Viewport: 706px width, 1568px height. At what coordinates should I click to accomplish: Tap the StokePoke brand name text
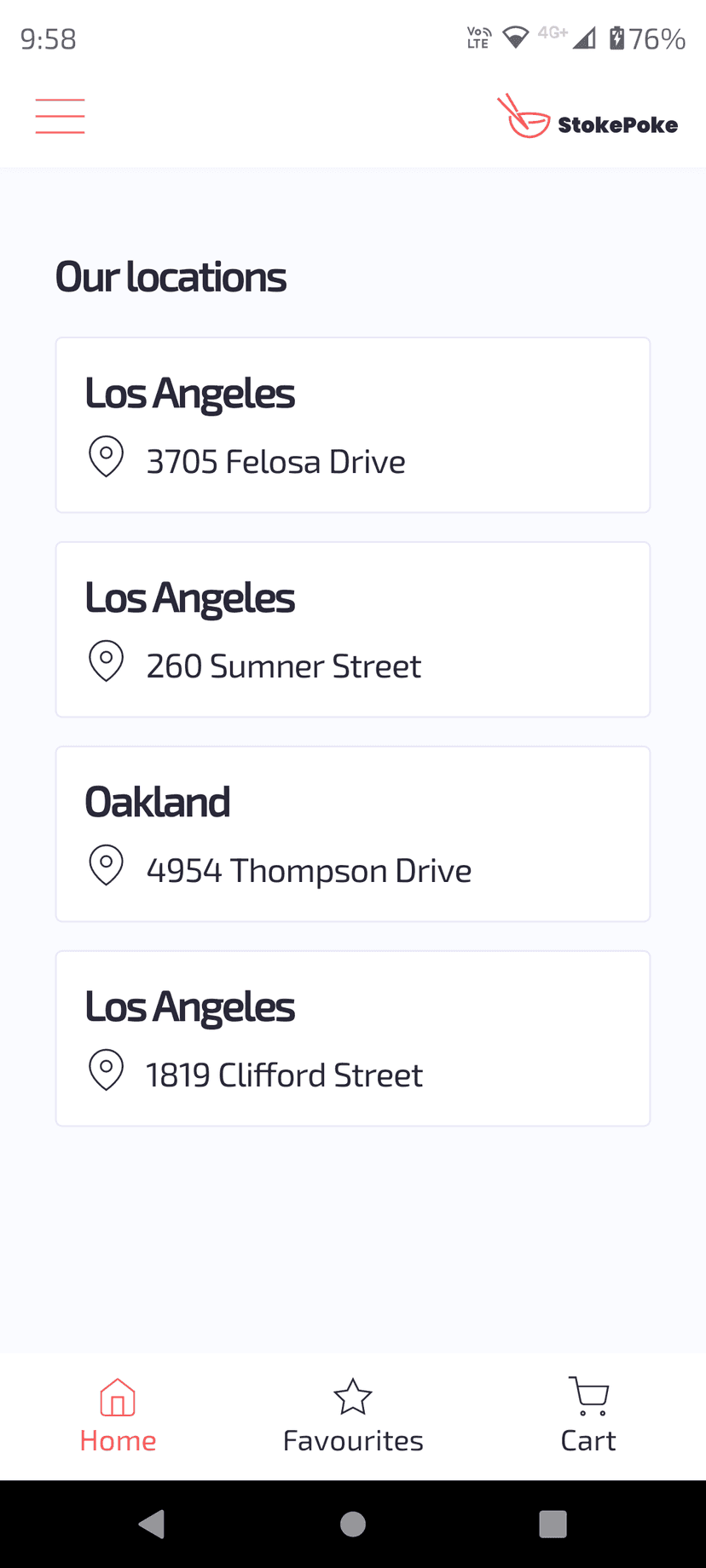(618, 124)
